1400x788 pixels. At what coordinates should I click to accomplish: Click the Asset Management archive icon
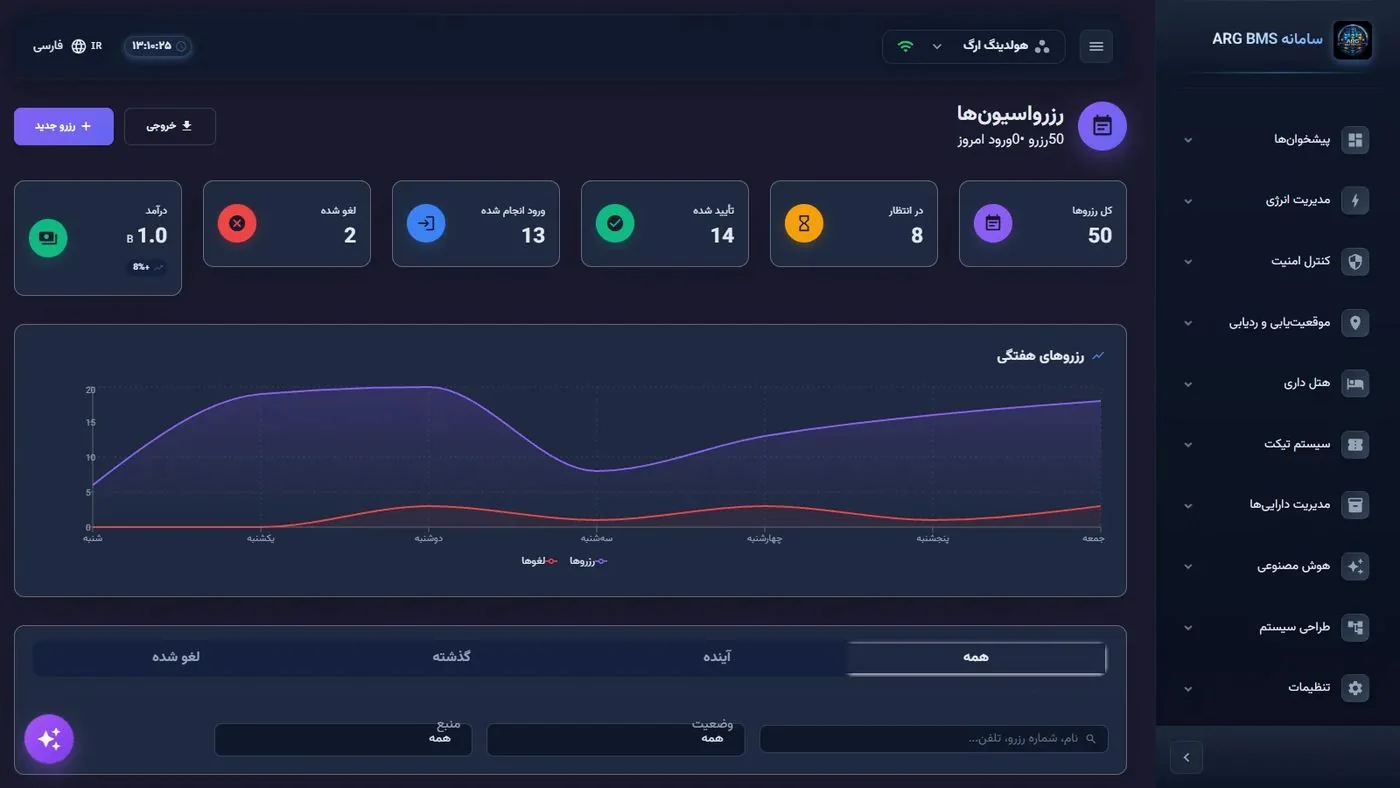click(1355, 505)
